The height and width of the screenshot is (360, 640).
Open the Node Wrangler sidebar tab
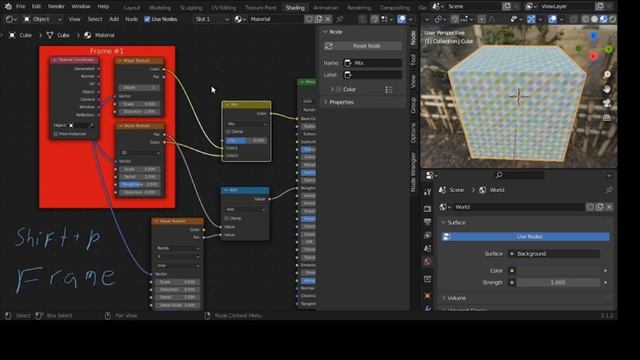point(413,172)
